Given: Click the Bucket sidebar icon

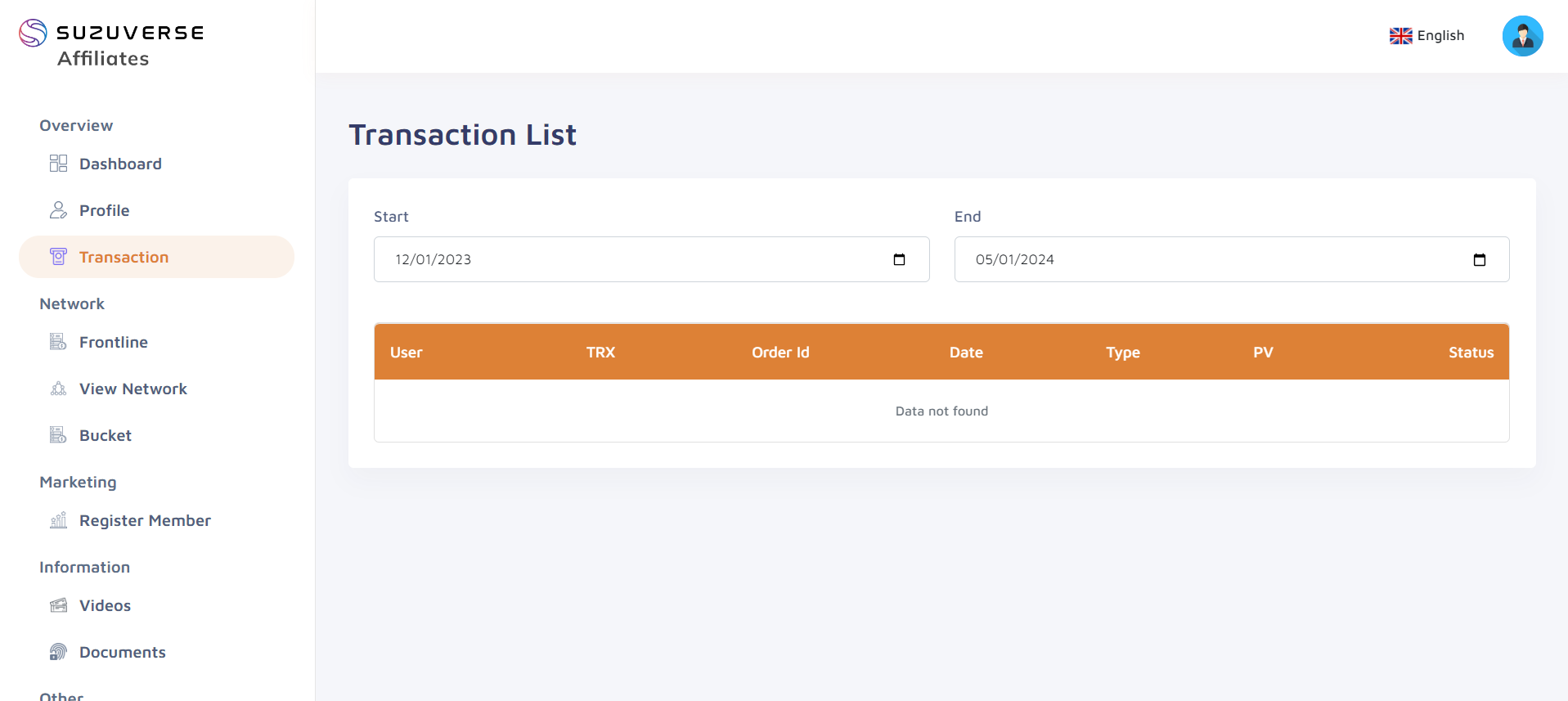Looking at the screenshot, I should click(58, 435).
